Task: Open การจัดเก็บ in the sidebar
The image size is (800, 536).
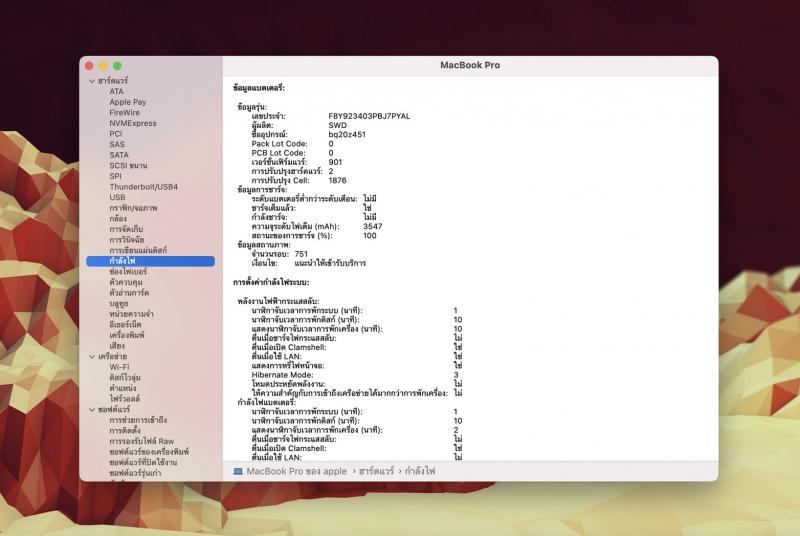Action: [126, 229]
